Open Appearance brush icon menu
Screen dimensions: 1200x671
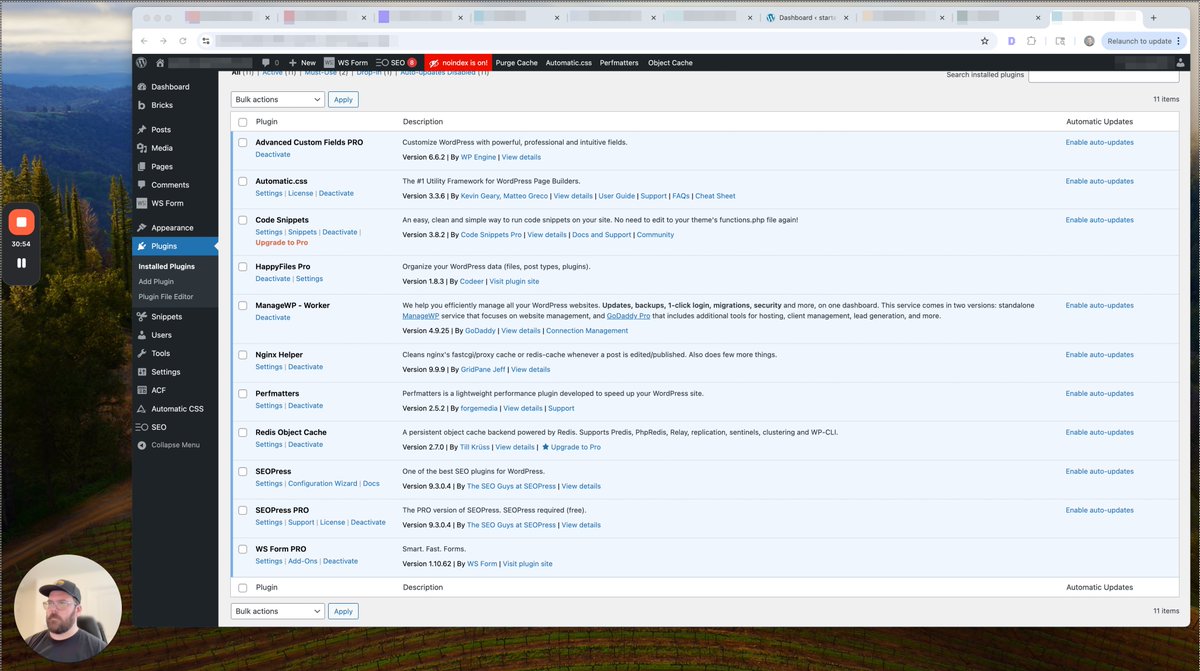142,227
